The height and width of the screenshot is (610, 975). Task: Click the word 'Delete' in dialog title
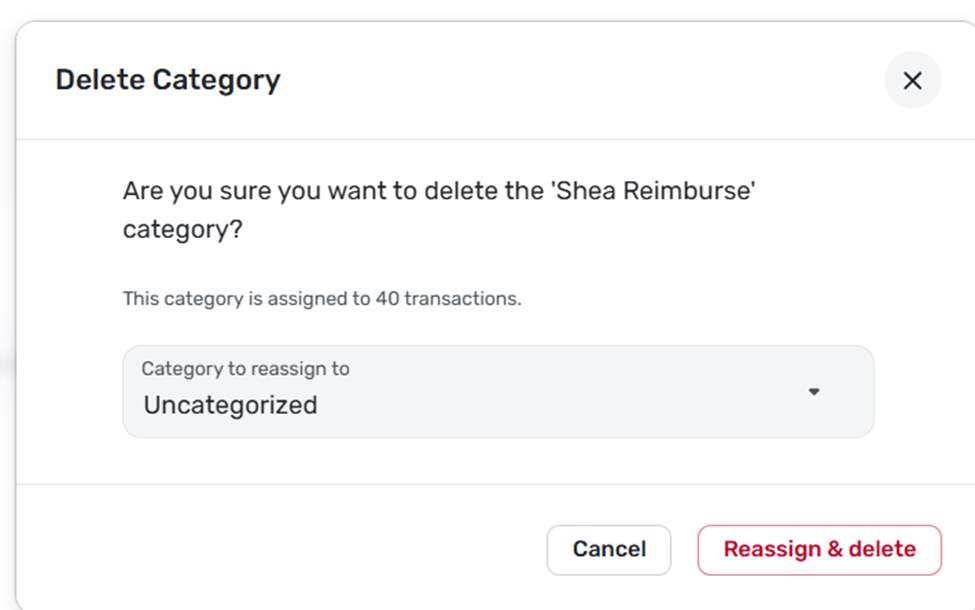(99, 80)
